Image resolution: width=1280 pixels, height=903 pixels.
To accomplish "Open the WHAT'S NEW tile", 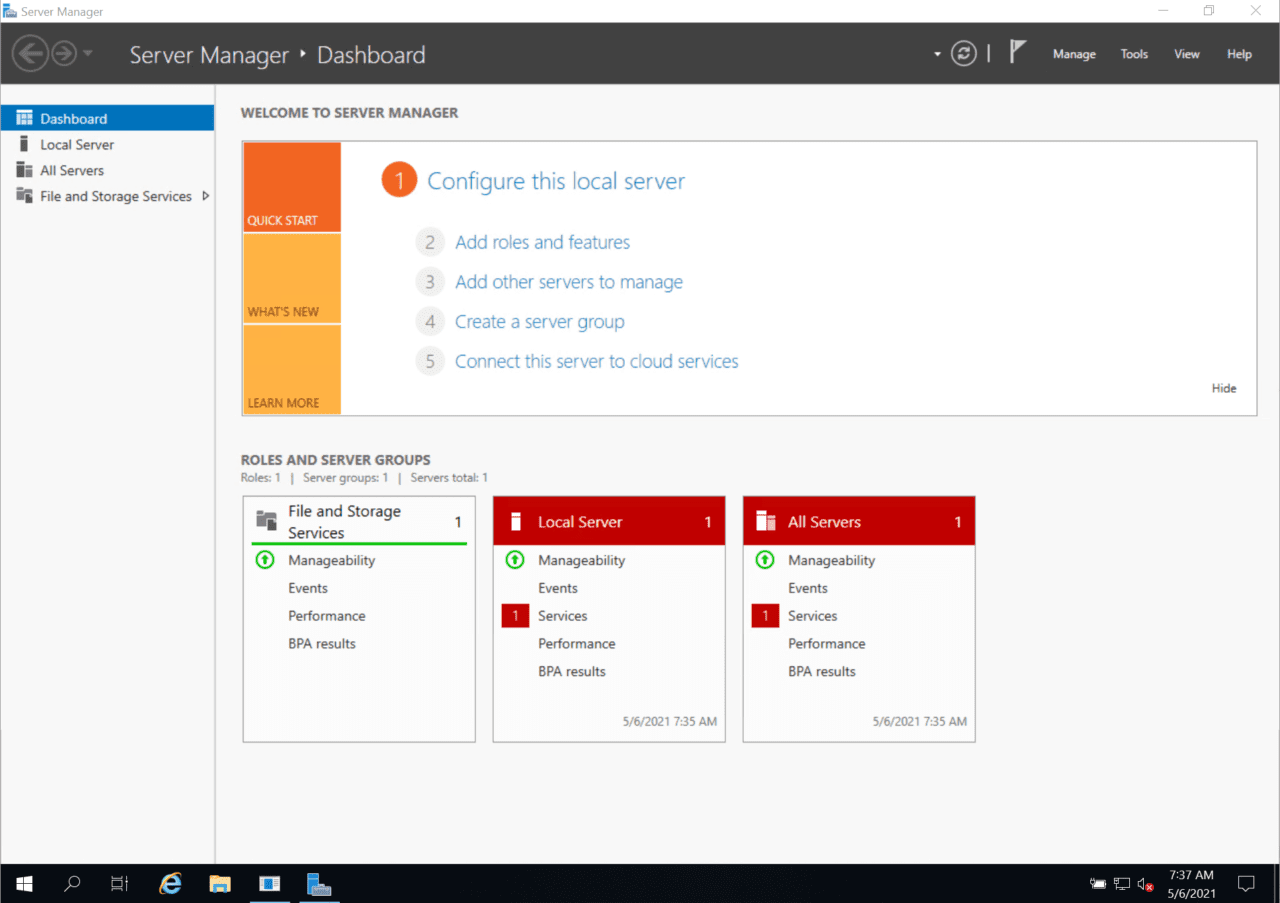I will [292, 279].
